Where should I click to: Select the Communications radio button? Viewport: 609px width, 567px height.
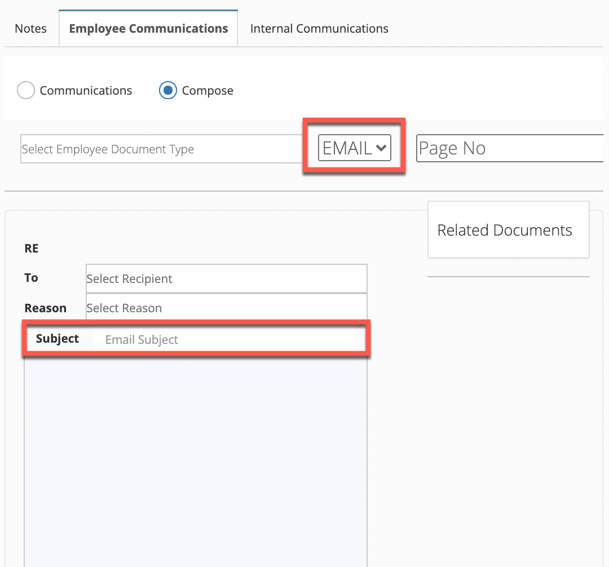tap(26, 90)
